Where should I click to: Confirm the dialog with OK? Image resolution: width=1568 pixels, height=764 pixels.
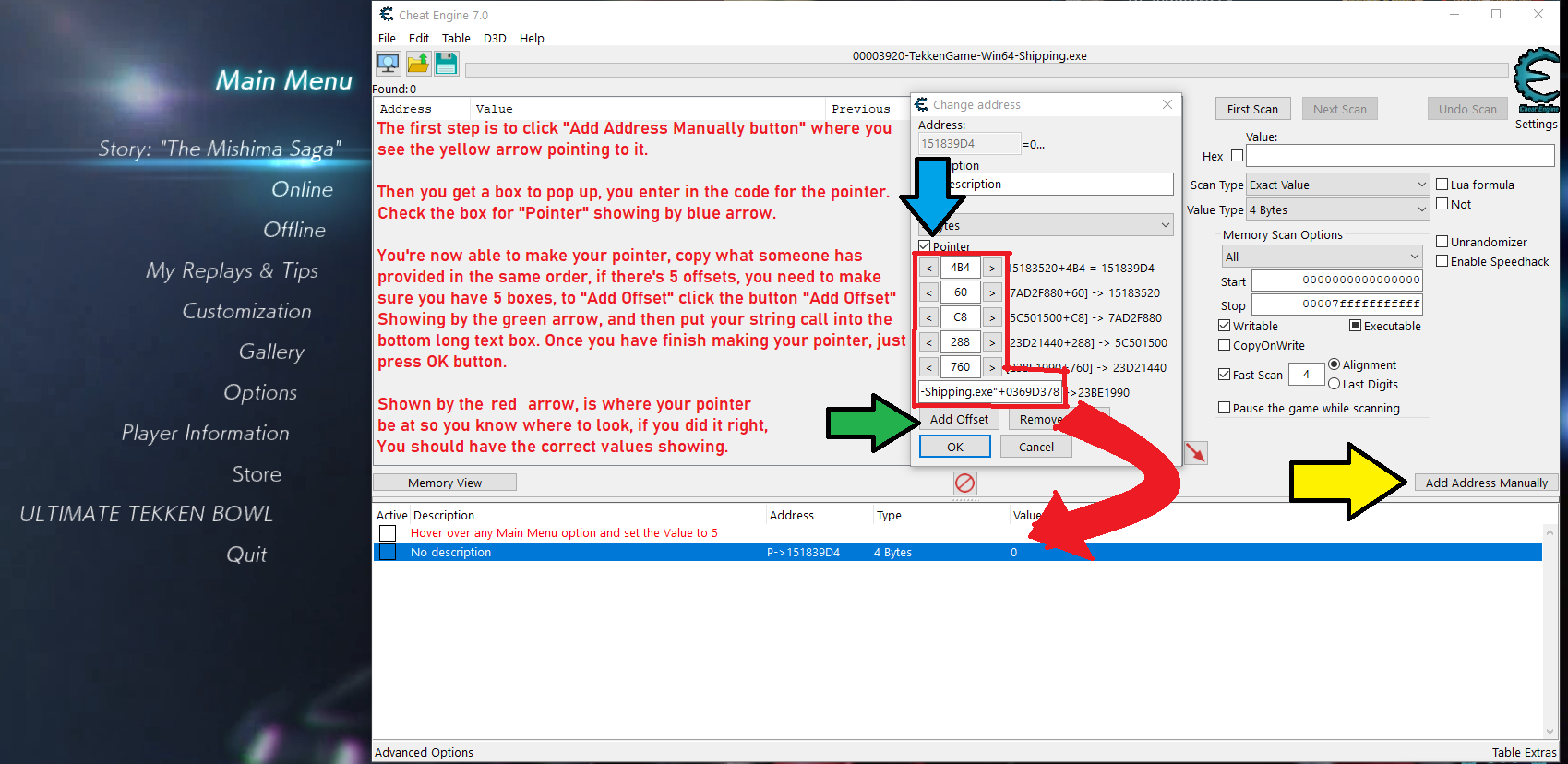click(x=955, y=447)
